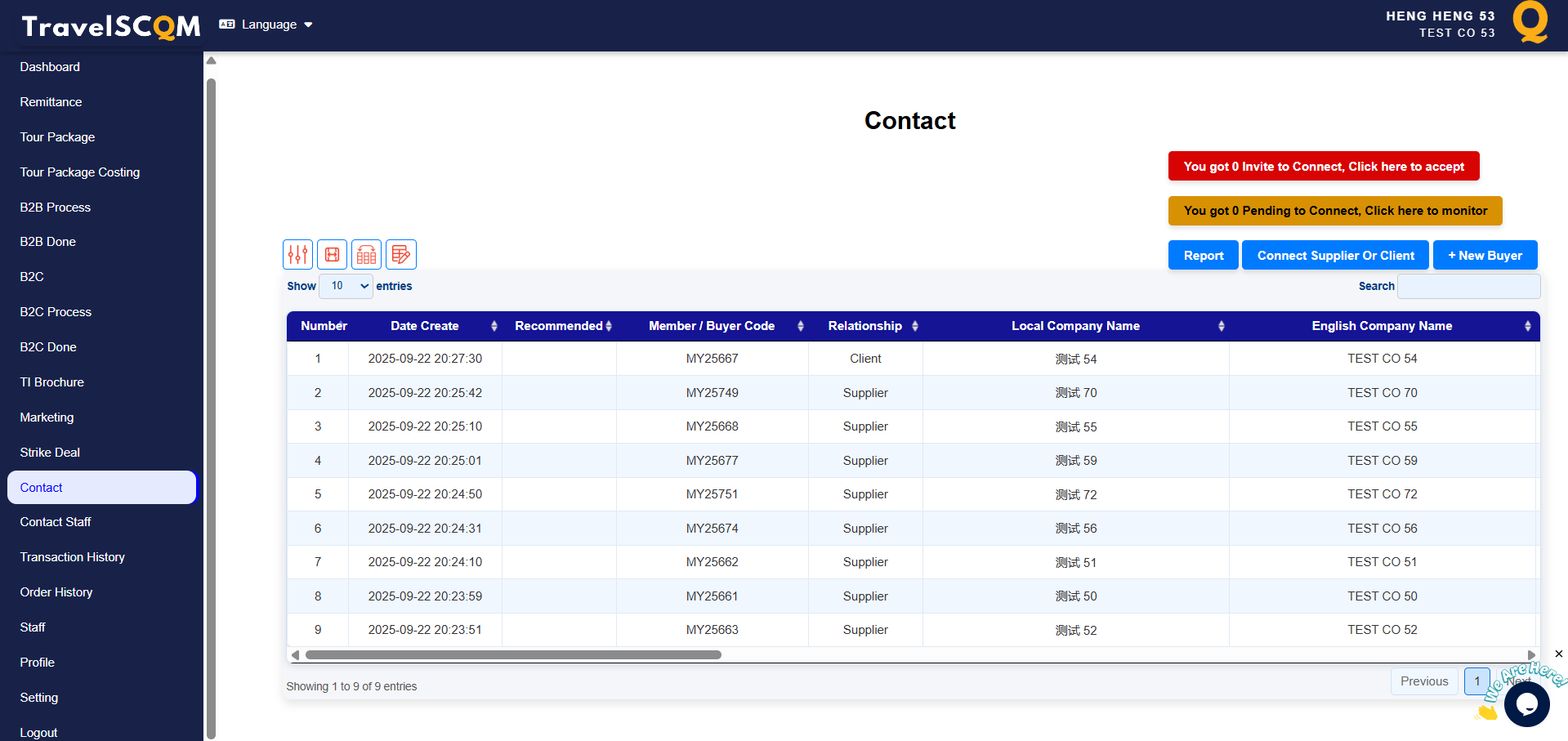This screenshot has height=741, width=1568.
Task: Sort table by Date Create column
Action: pos(425,326)
